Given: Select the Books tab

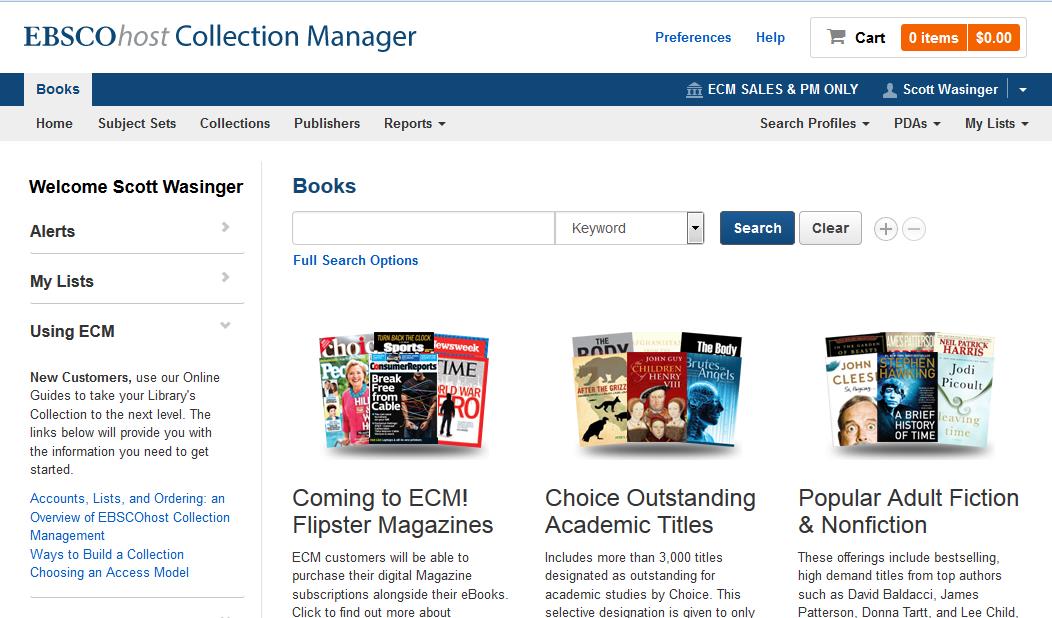Looking at the screenshot, I should 58,89.
